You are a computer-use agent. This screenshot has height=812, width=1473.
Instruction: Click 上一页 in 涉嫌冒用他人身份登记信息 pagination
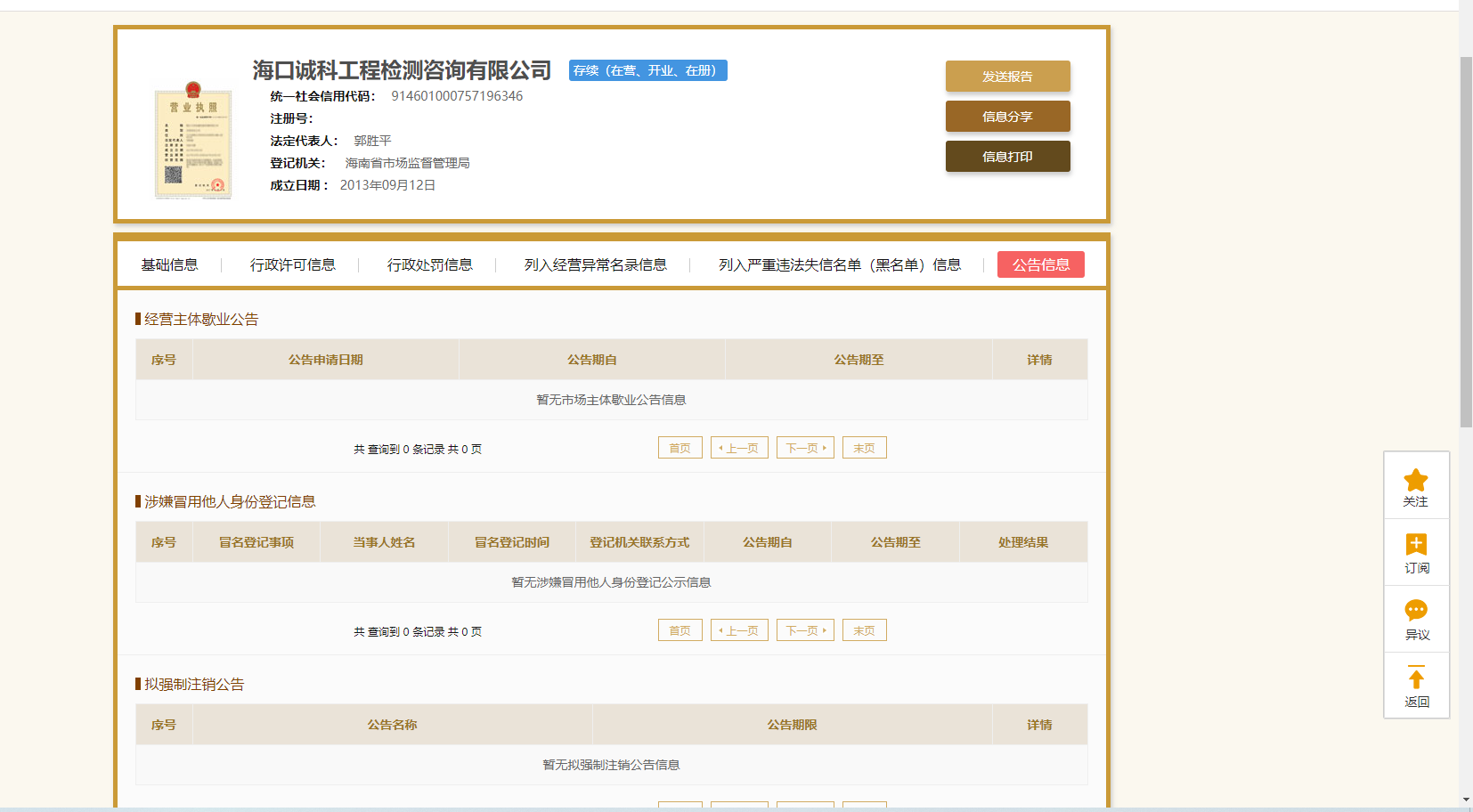tap(739, 630)
